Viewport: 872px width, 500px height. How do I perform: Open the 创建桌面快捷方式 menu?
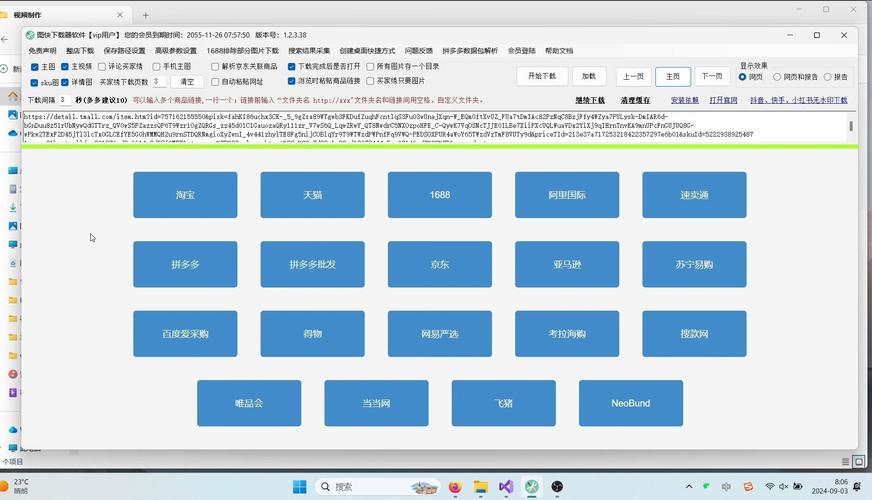pos(368,51)
